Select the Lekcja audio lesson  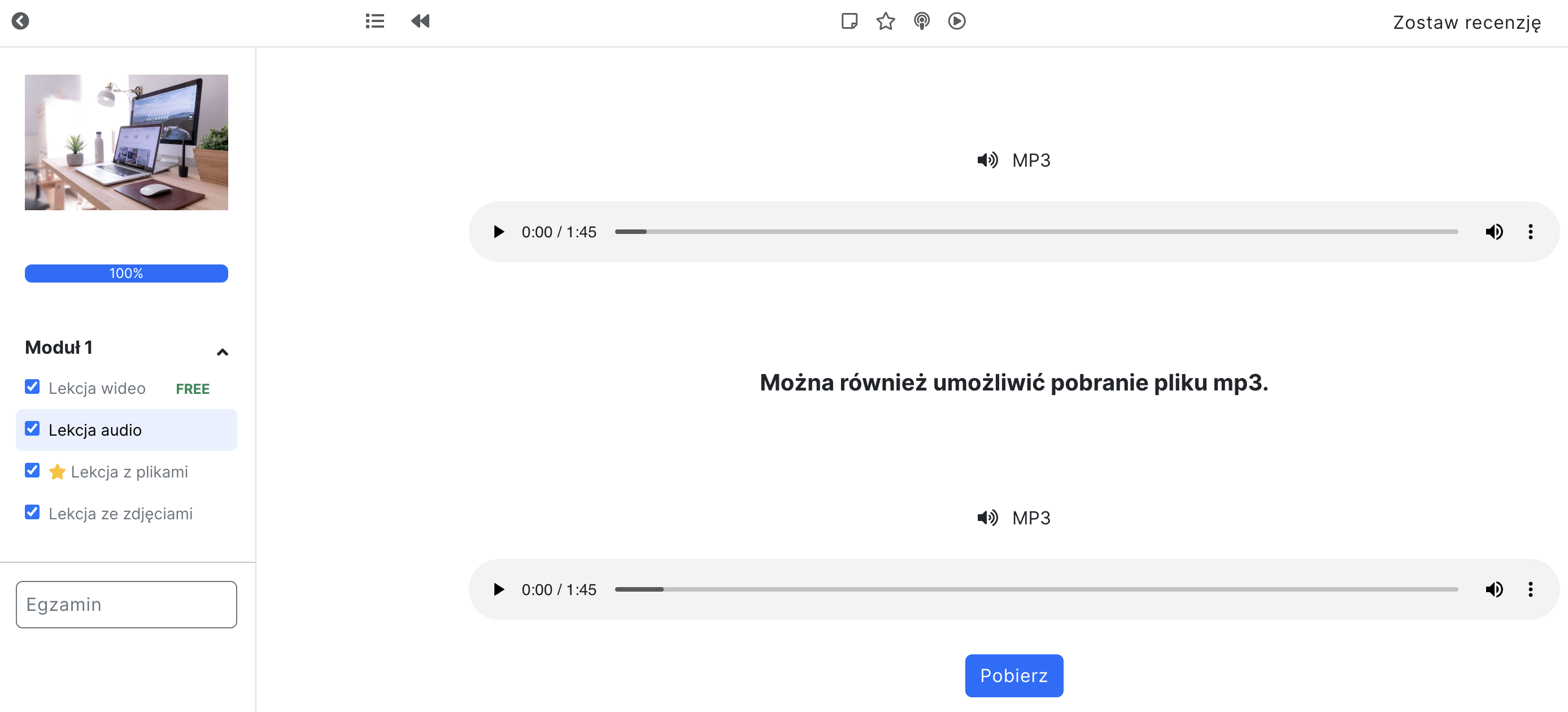pos(95,430)
